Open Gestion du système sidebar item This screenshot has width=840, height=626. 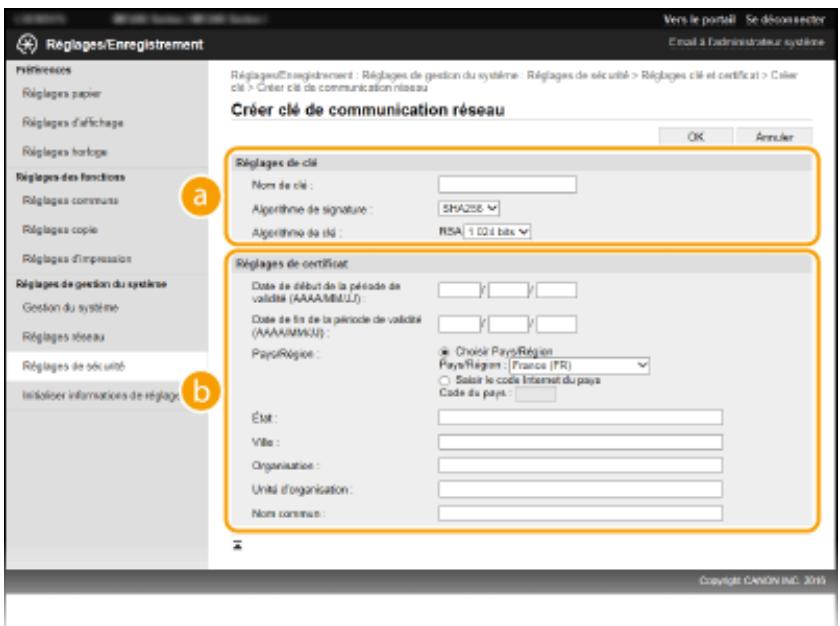(x=70, y=307)
